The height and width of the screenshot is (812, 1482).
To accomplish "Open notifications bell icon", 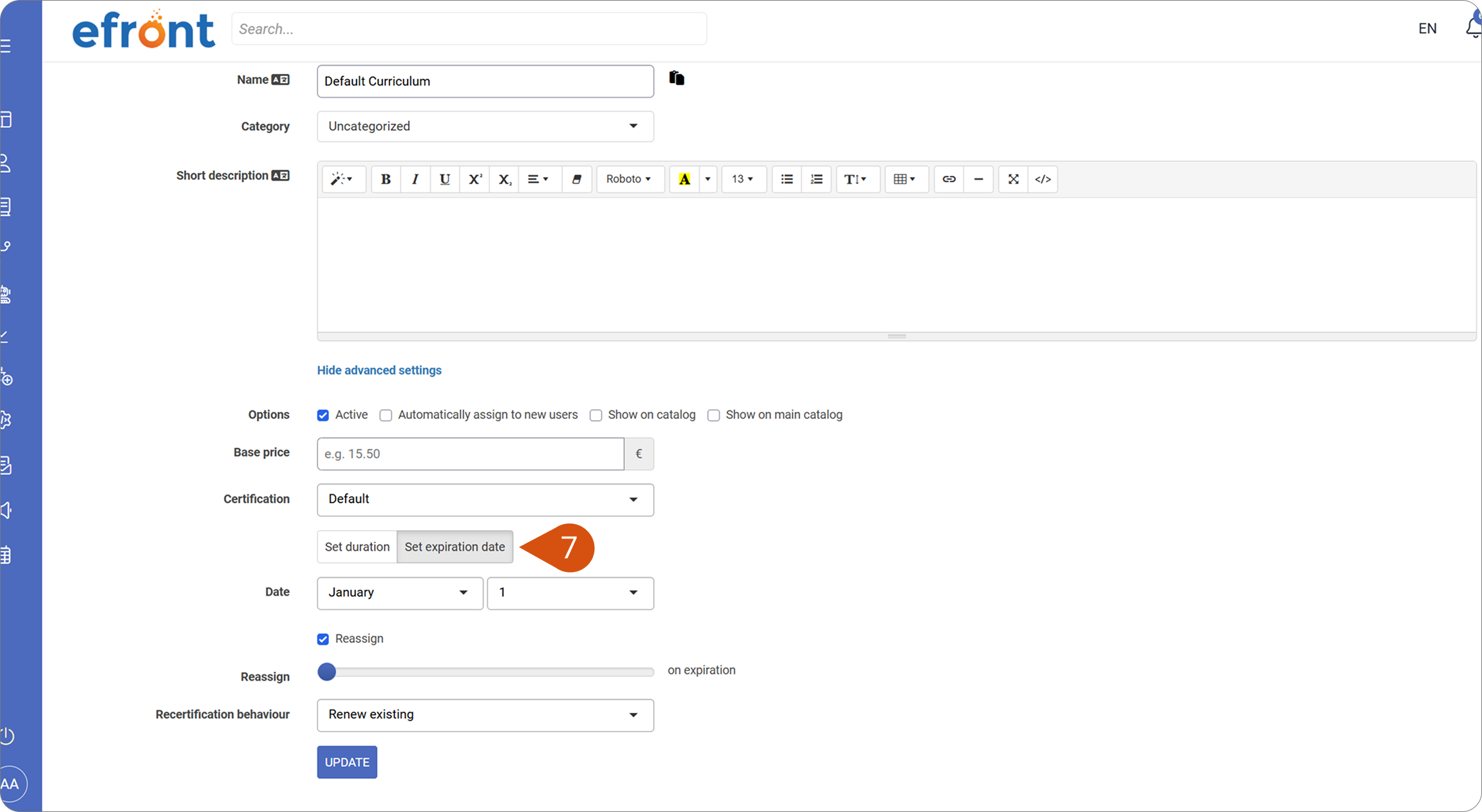I will (x=1474, y=28).
